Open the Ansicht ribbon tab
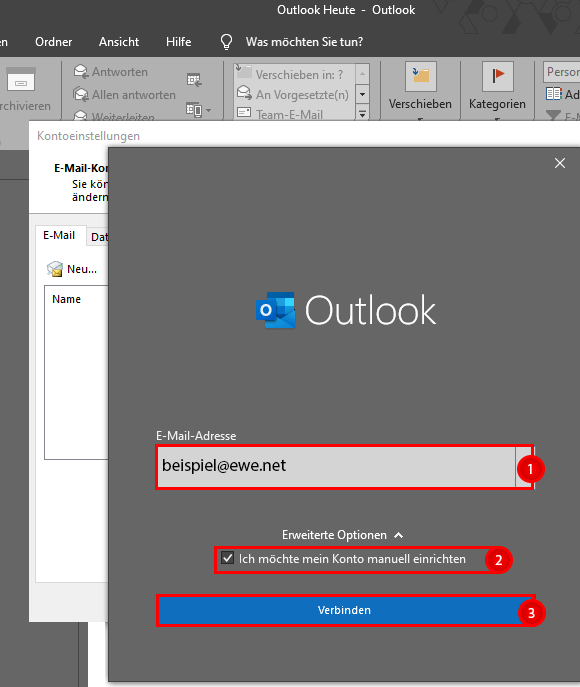 tap(119, 42)
